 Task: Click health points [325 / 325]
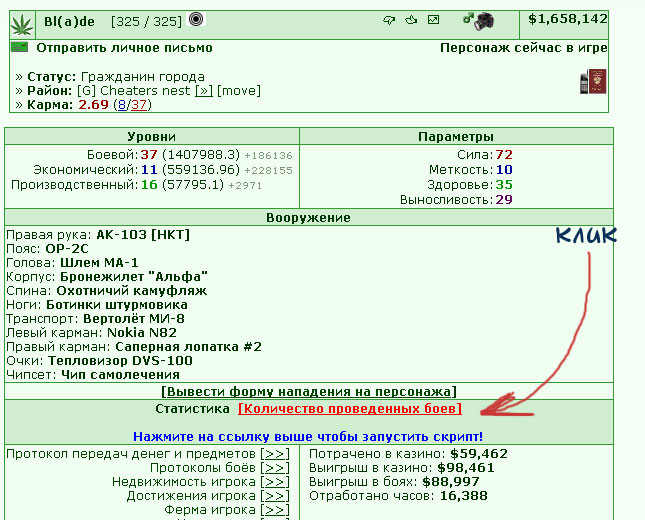coord(146,21)
